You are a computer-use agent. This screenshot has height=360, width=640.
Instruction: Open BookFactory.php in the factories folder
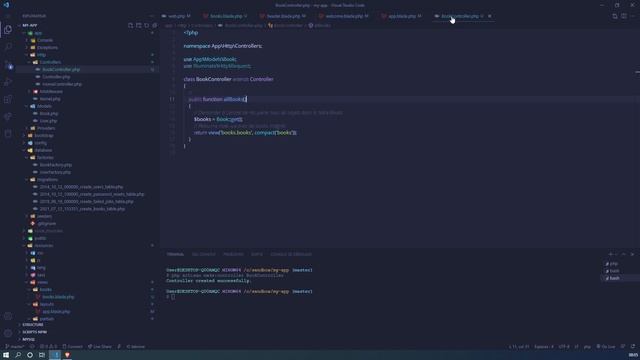coord(56,165)
